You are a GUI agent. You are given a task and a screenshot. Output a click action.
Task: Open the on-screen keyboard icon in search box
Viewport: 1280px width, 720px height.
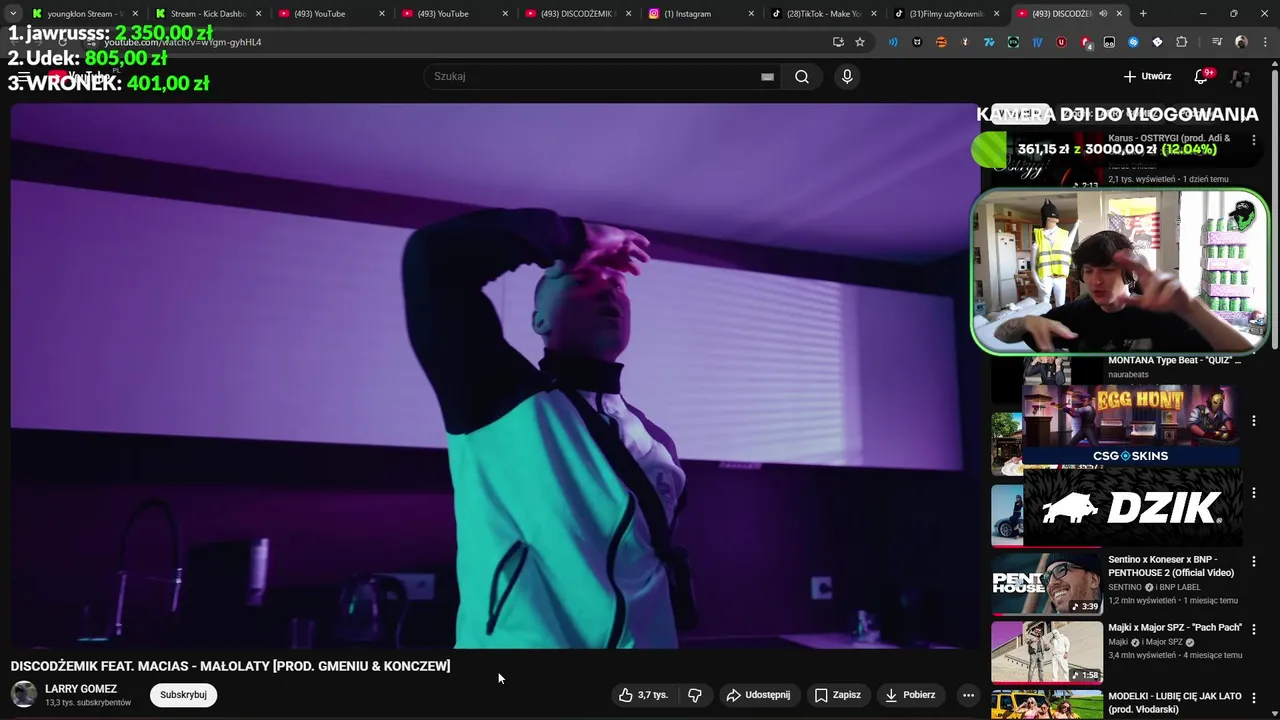(x=767, y=77)
